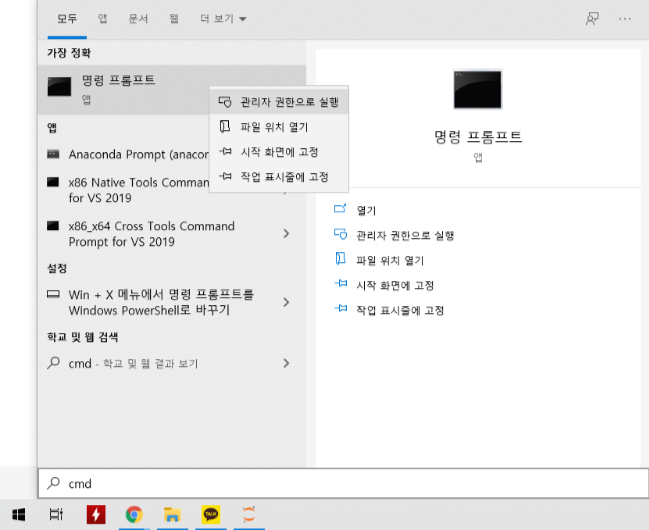Choose 시작 화면에 고정 in context menu

click(279, 152)
